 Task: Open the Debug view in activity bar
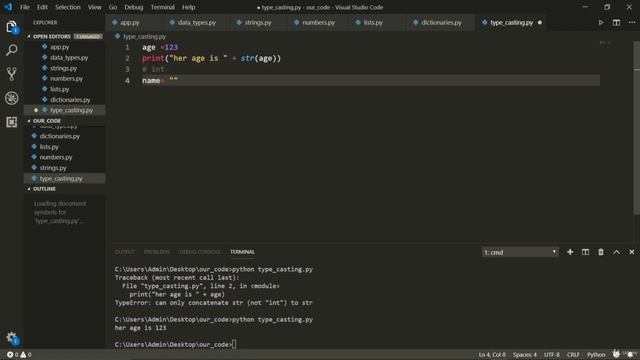pyautogui.click(x=11, y=98)
